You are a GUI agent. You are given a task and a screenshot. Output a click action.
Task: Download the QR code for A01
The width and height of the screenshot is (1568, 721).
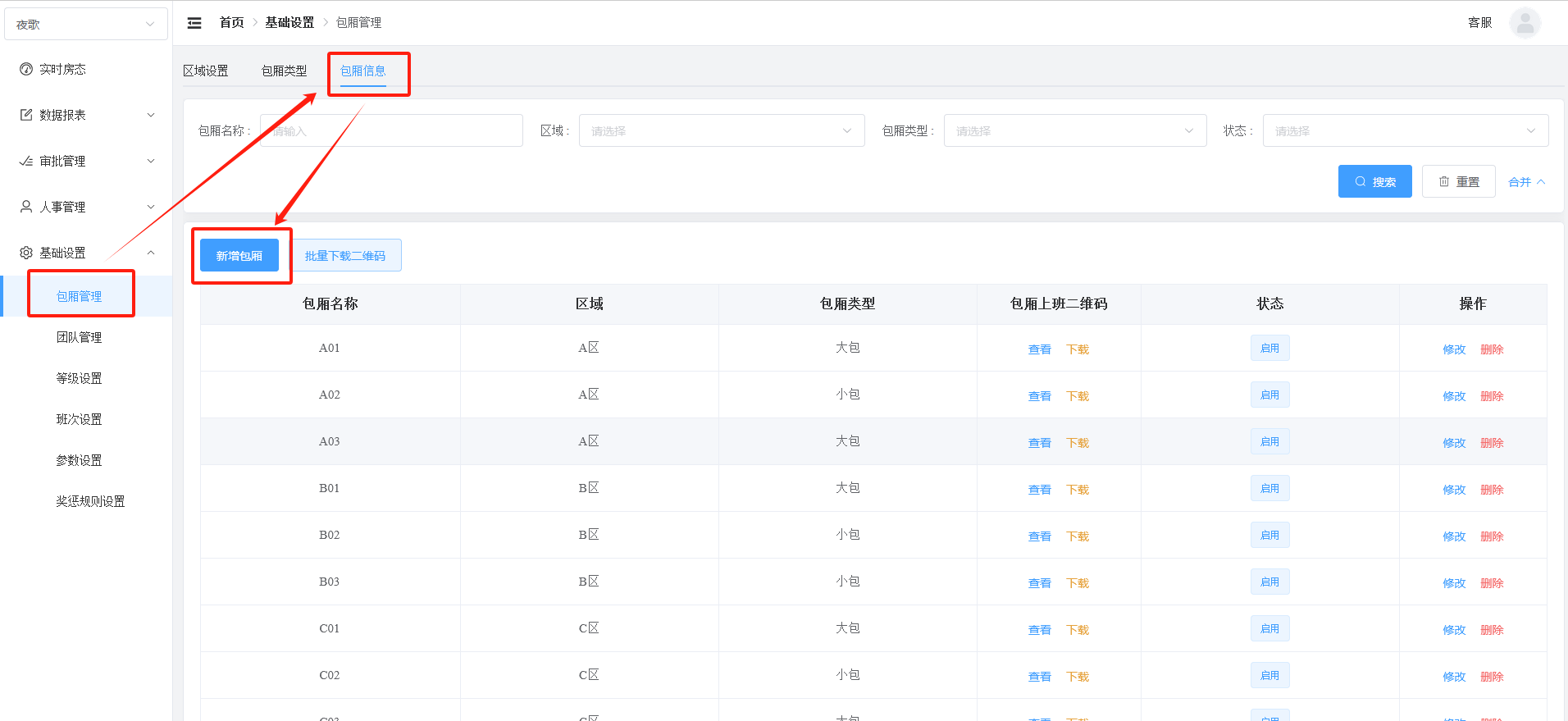[x=1078, y=349]
